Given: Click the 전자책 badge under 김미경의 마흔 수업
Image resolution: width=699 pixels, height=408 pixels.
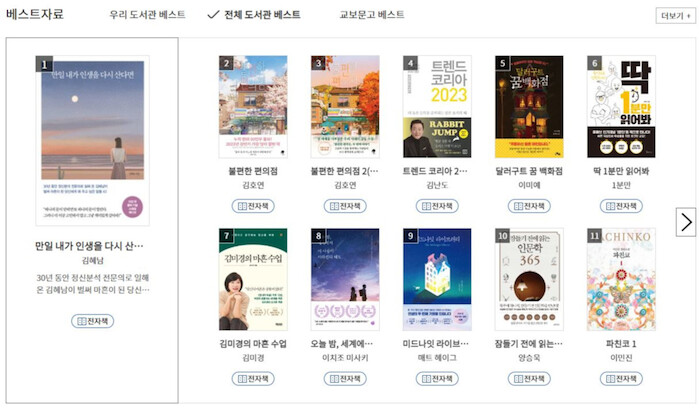Looking at the screenshot, I should click(x=252, y=378).
